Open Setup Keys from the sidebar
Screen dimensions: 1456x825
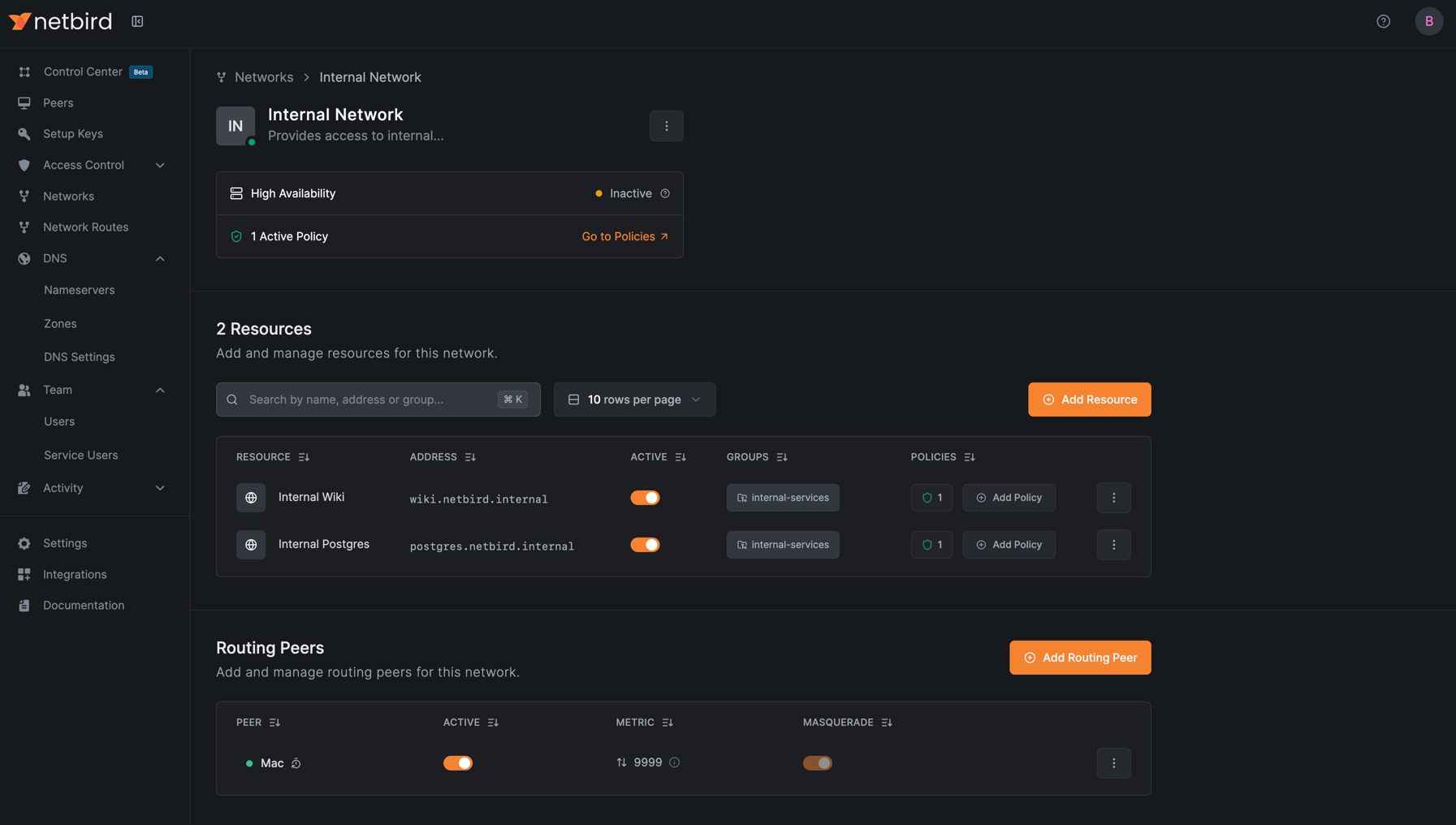tap(73, 133)
